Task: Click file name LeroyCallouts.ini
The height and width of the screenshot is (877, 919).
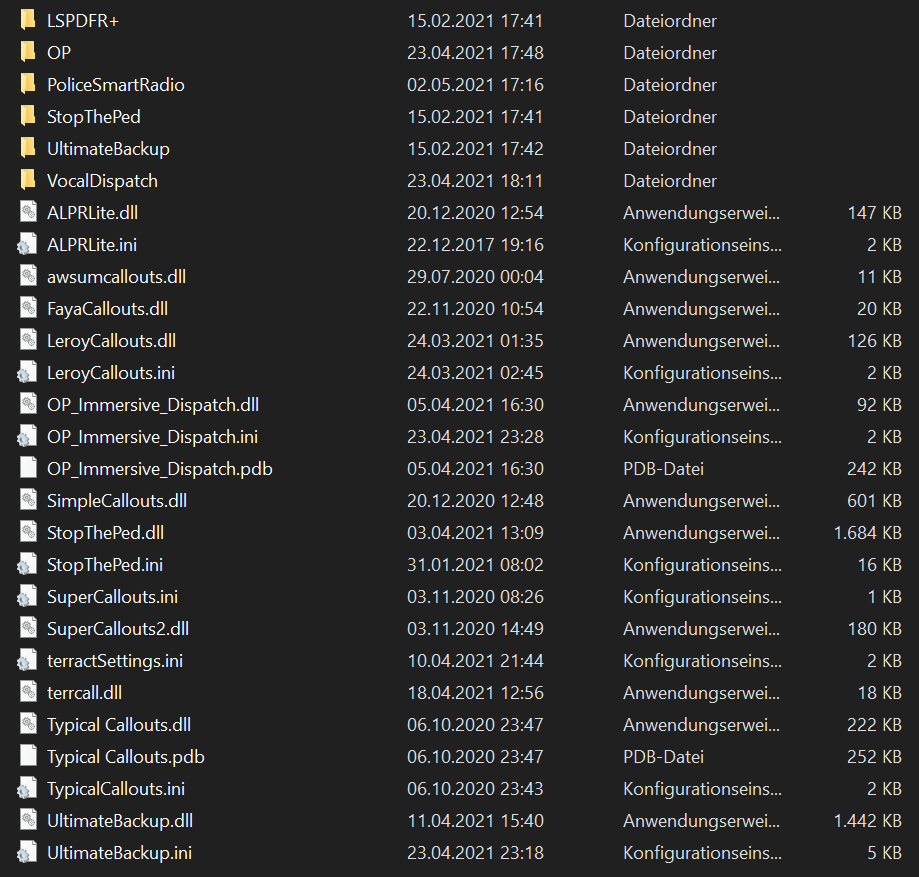Action: (x=111, y=373)
